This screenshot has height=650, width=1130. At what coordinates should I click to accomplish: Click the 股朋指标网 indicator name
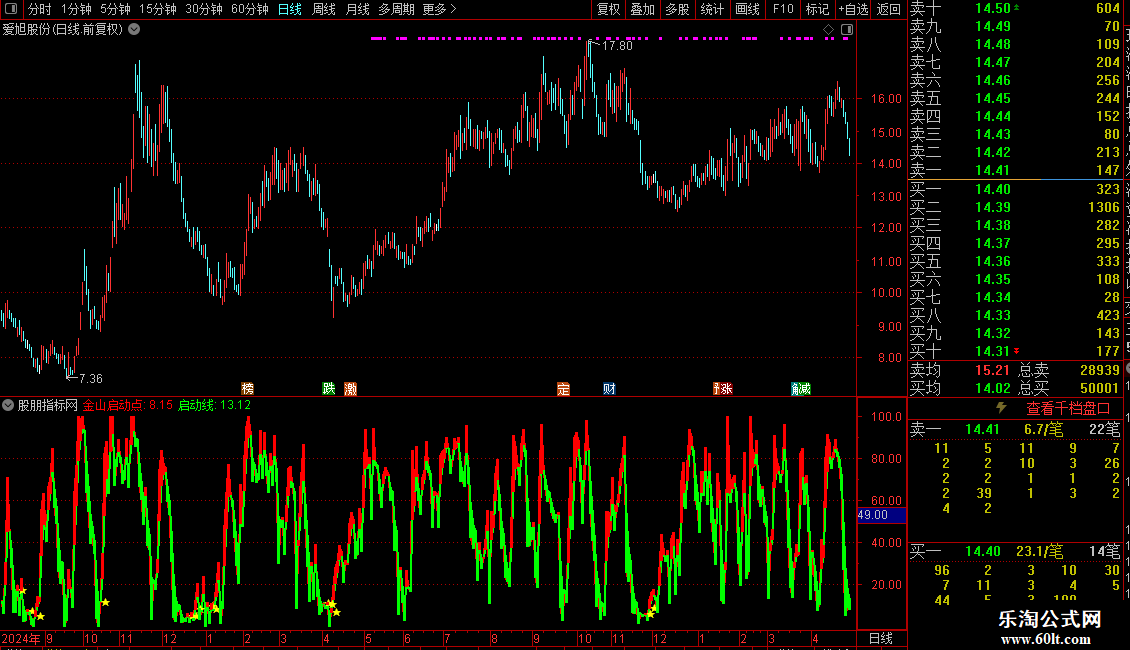(x=48, y=405)
